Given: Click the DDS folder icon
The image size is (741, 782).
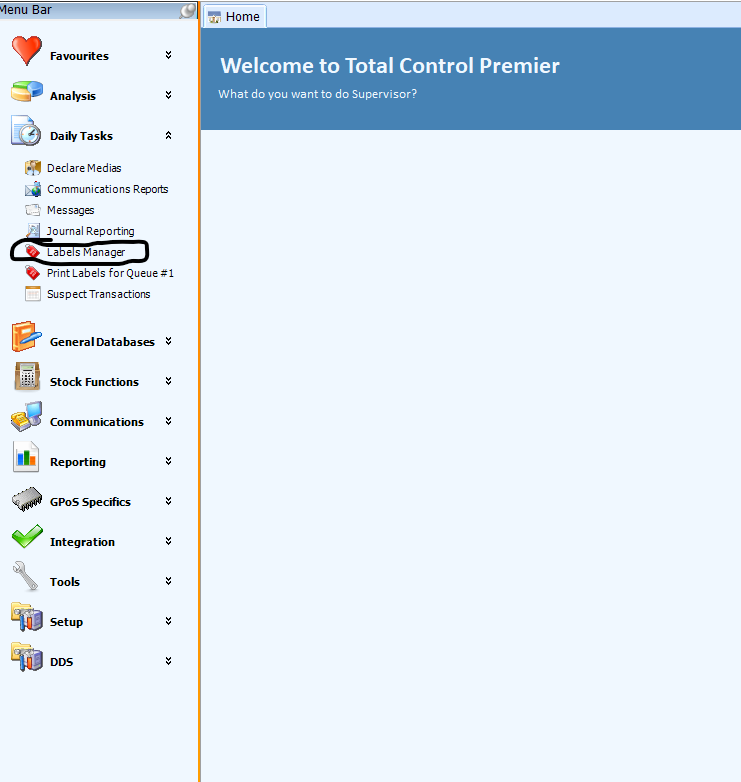Looking at the screenshot, I should 27,657.
